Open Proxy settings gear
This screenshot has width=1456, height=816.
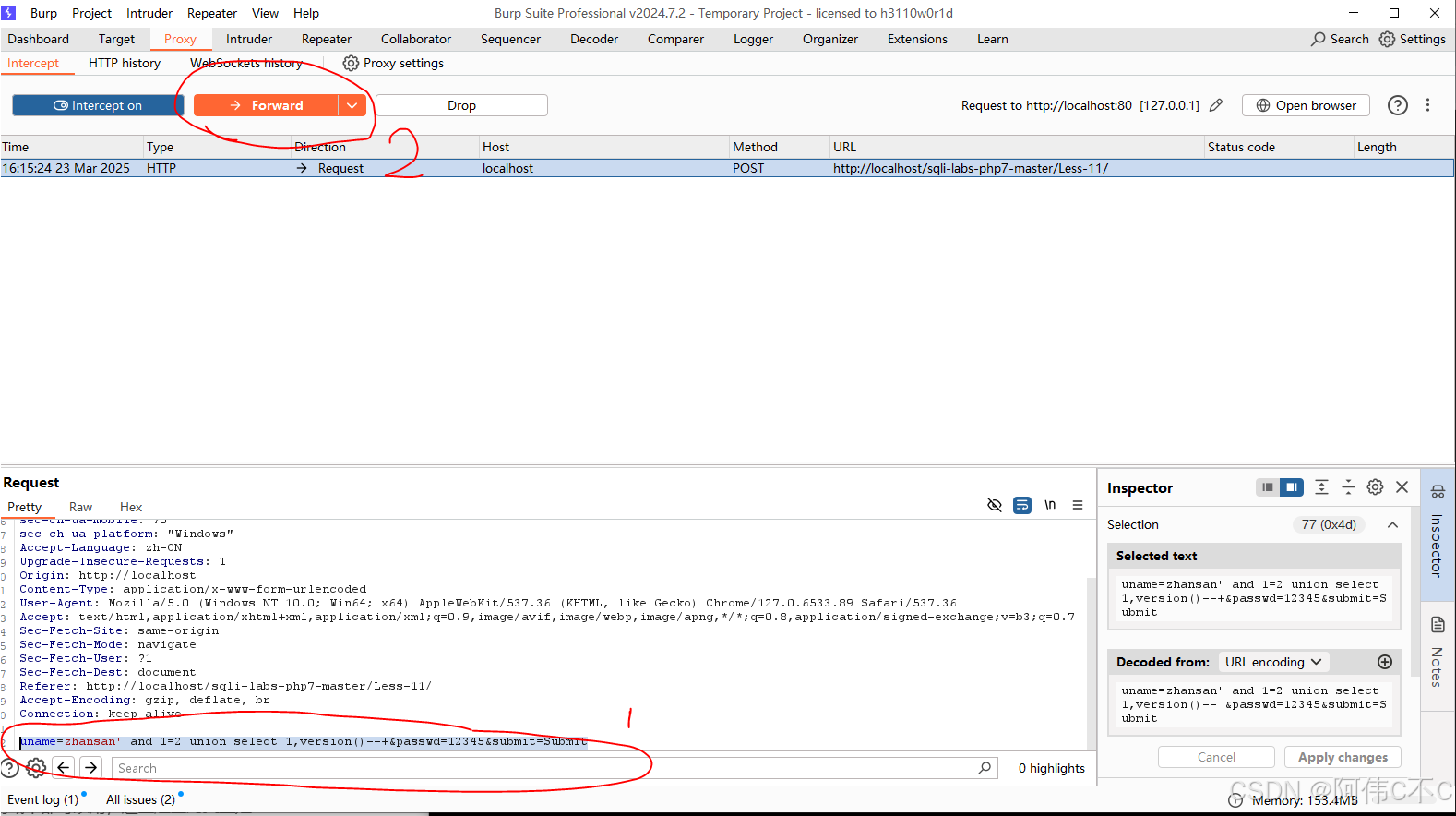click(351, 63)
